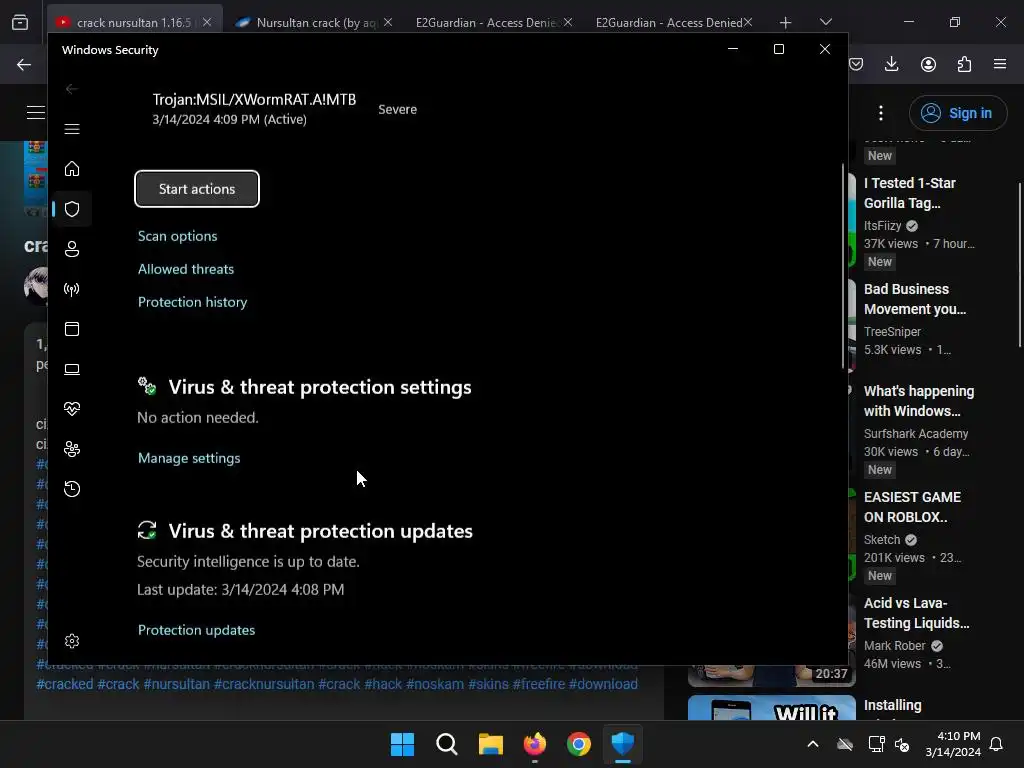Open Bad Business Movement video
The height and width of the screenshot is (768, 1024).
915,299
